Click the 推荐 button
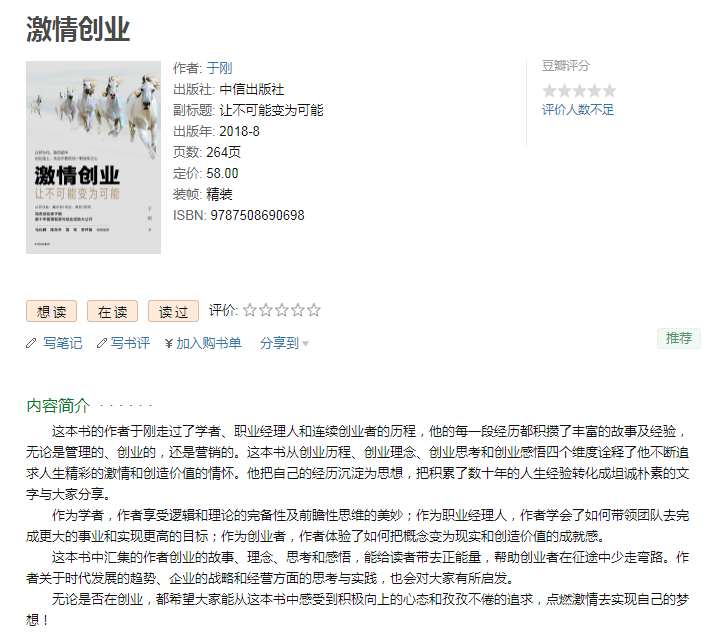 679,338
